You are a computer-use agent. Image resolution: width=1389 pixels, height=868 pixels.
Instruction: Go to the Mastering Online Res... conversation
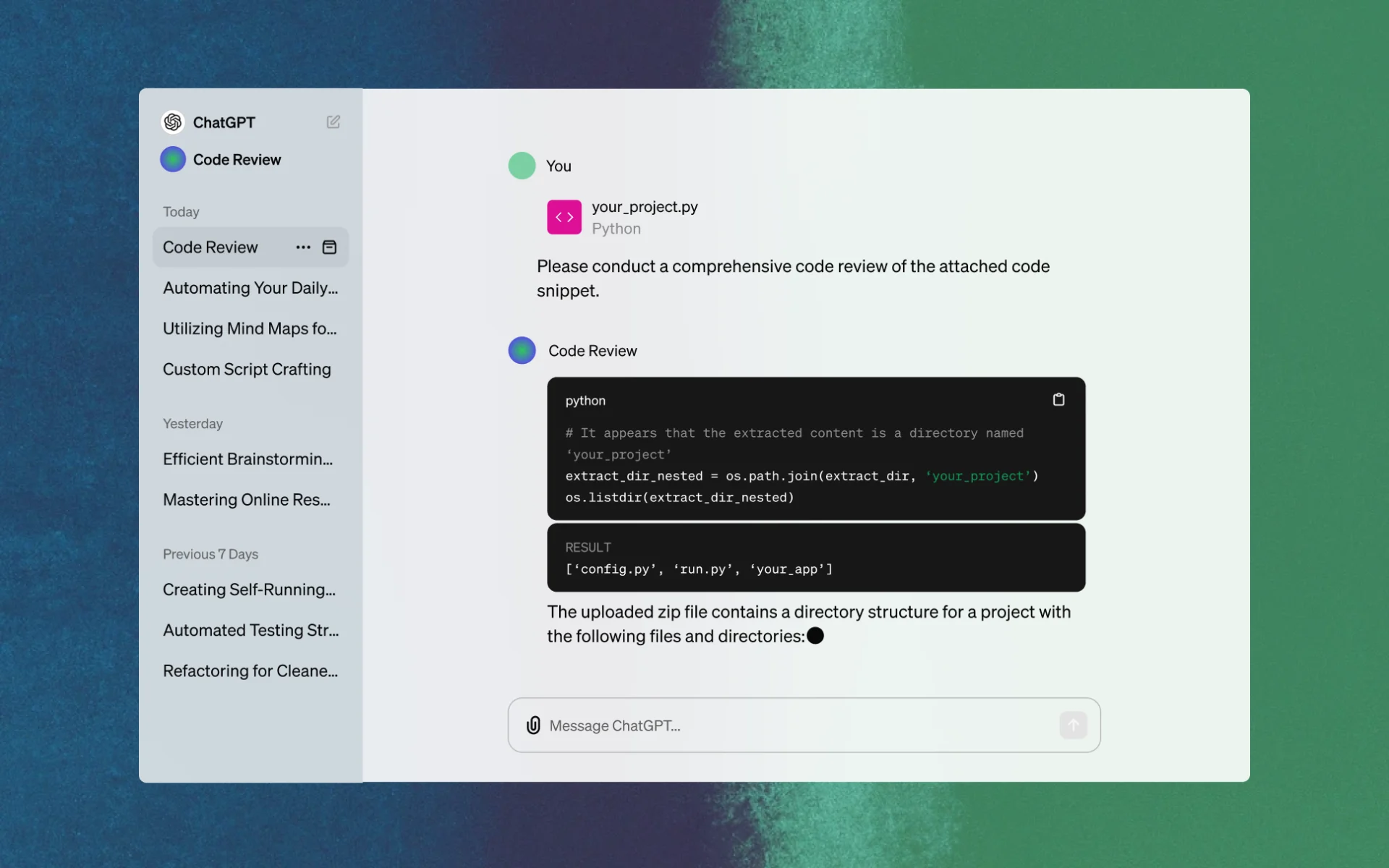click(x=246, y=500)
